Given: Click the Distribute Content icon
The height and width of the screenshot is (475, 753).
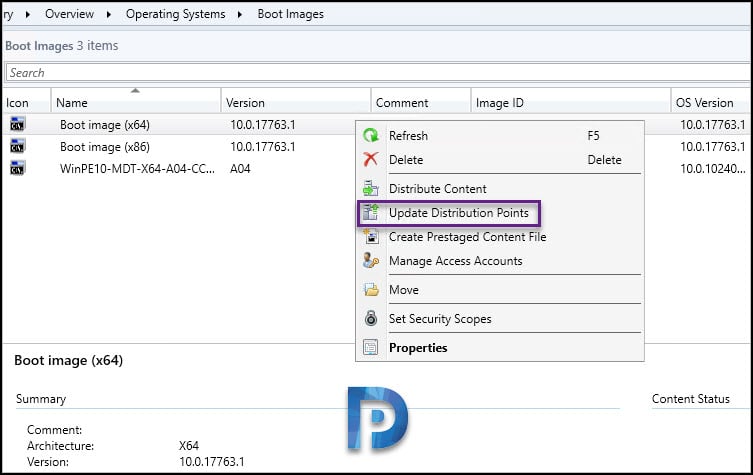Looking at the screenshot, I should tap(371, 188).
